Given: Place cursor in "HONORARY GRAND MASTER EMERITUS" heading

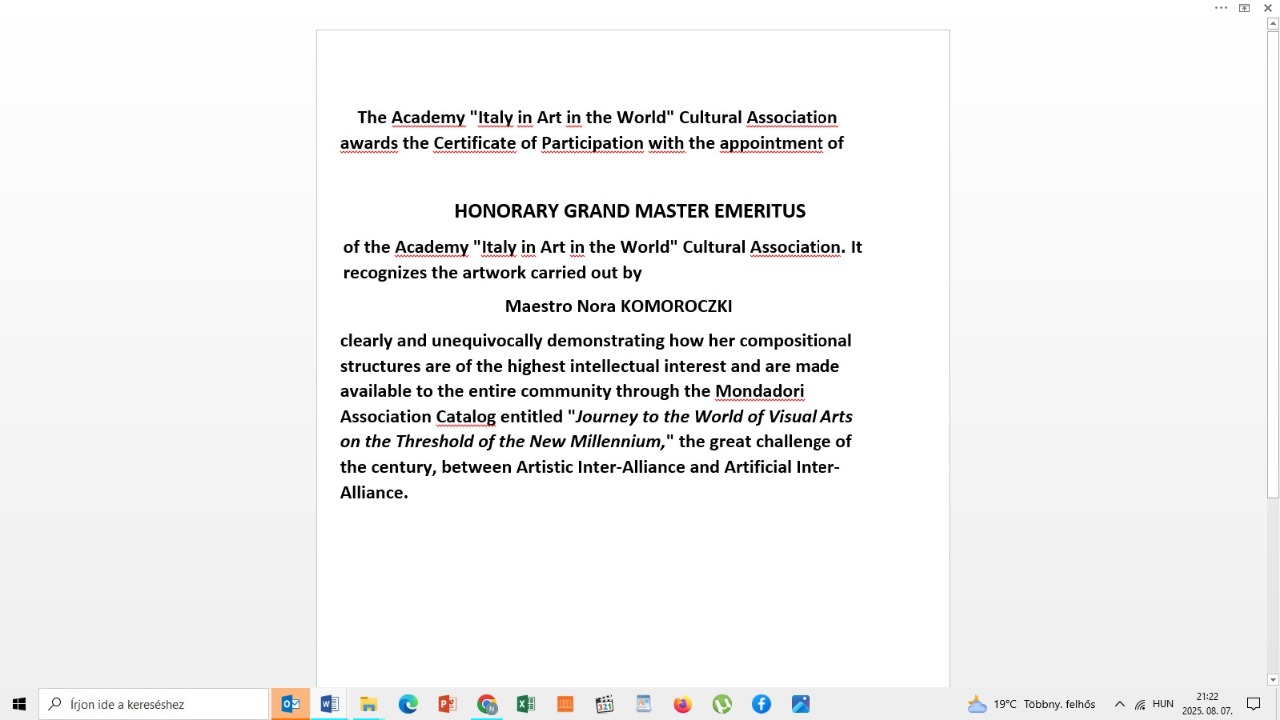Looking at the screenshot, I should [629, 211].
